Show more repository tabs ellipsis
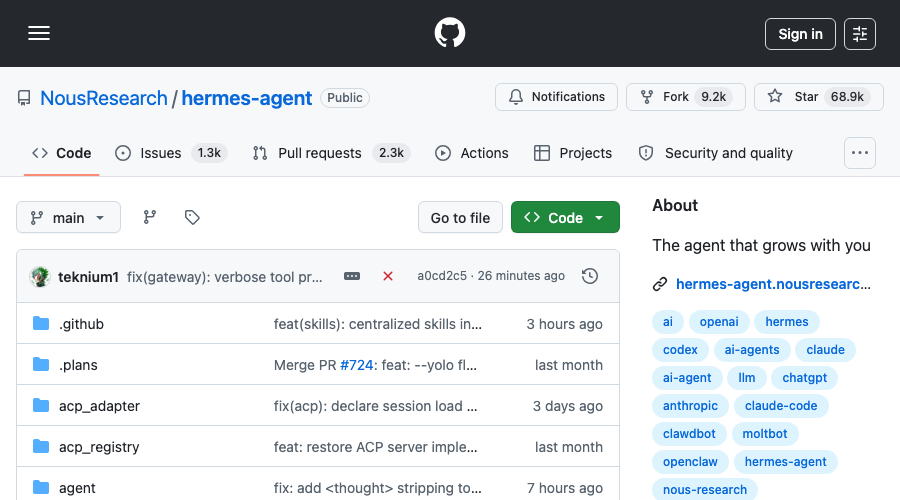Screen dimensions: 900x500 coord(860,153)
